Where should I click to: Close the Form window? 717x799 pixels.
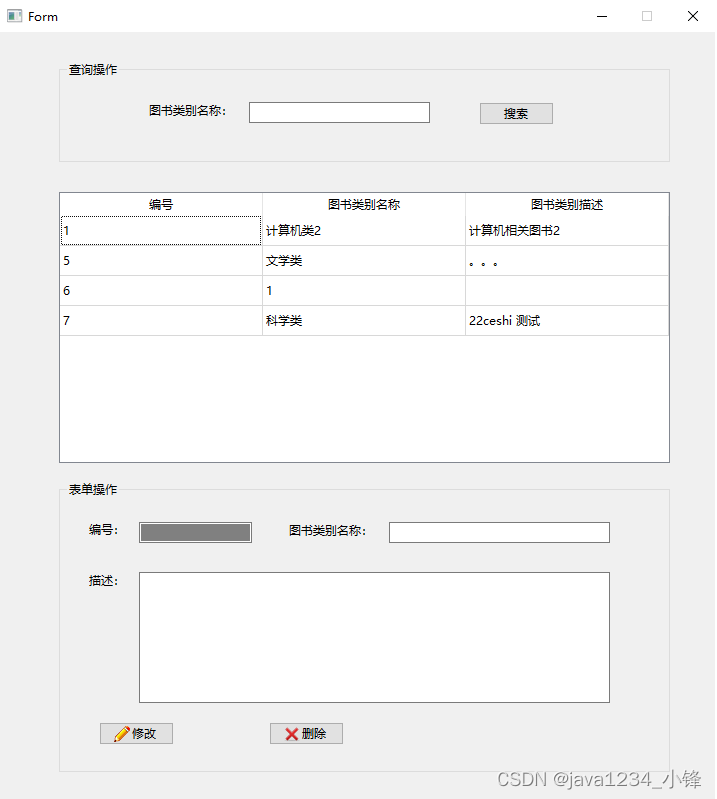pyautogui.click(x=695, y=16)
